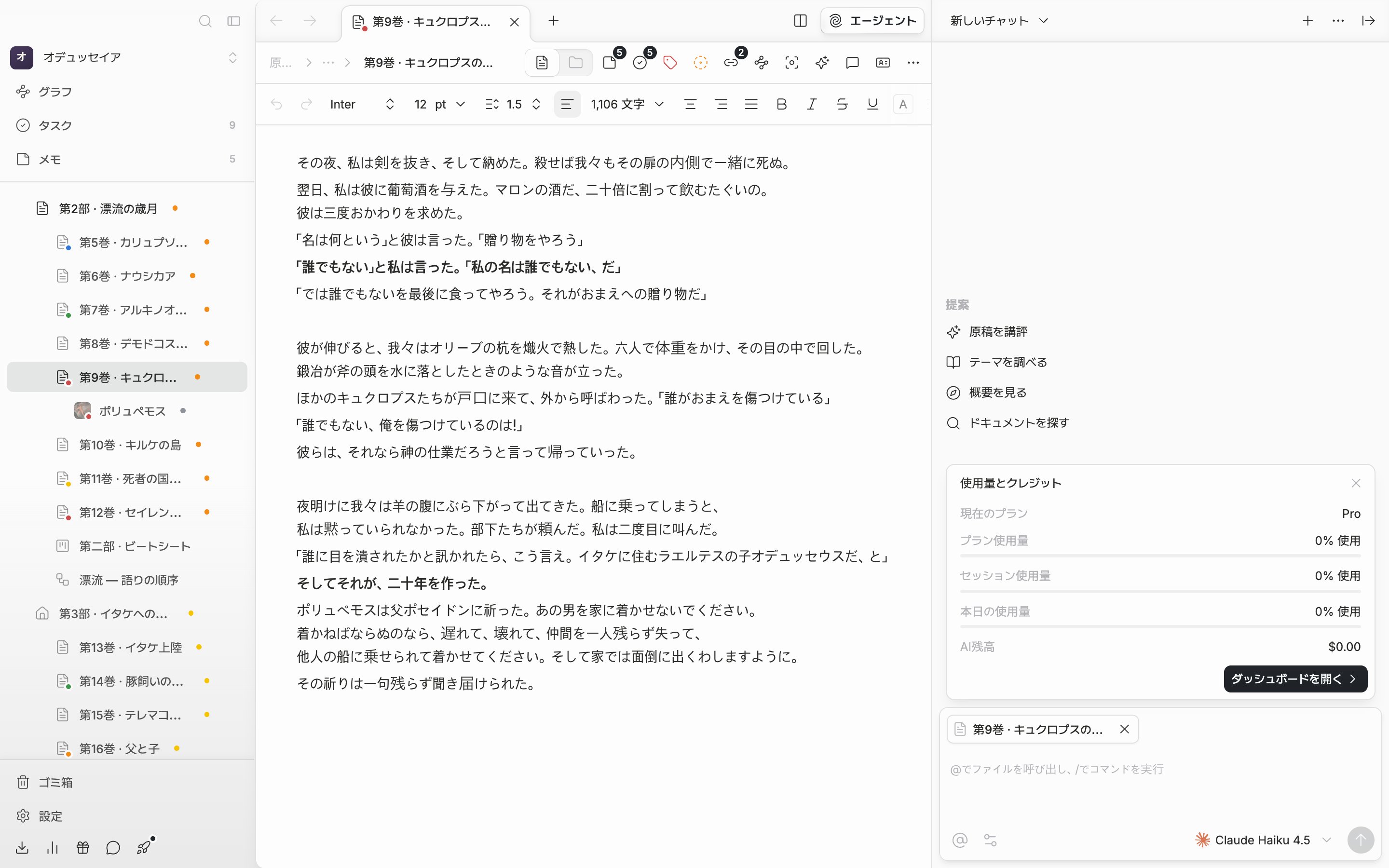This screenshot has height=868, width=1389.
Task: Start new chat with plus icon
Action: coord(1307,21)
